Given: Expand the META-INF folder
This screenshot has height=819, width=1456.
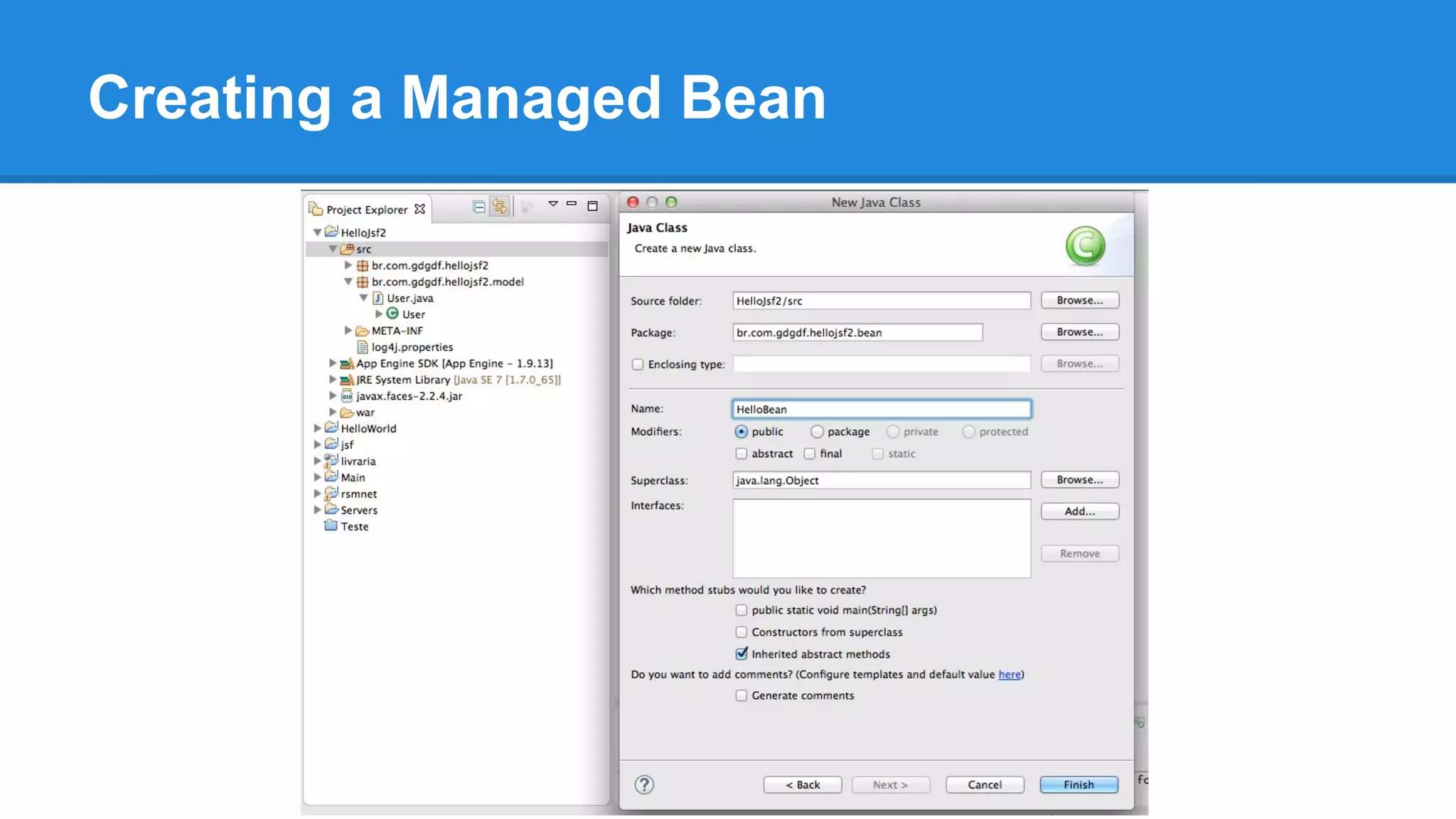Looking at the screenshot, I should pyautogui.click(x=348, y=331).
